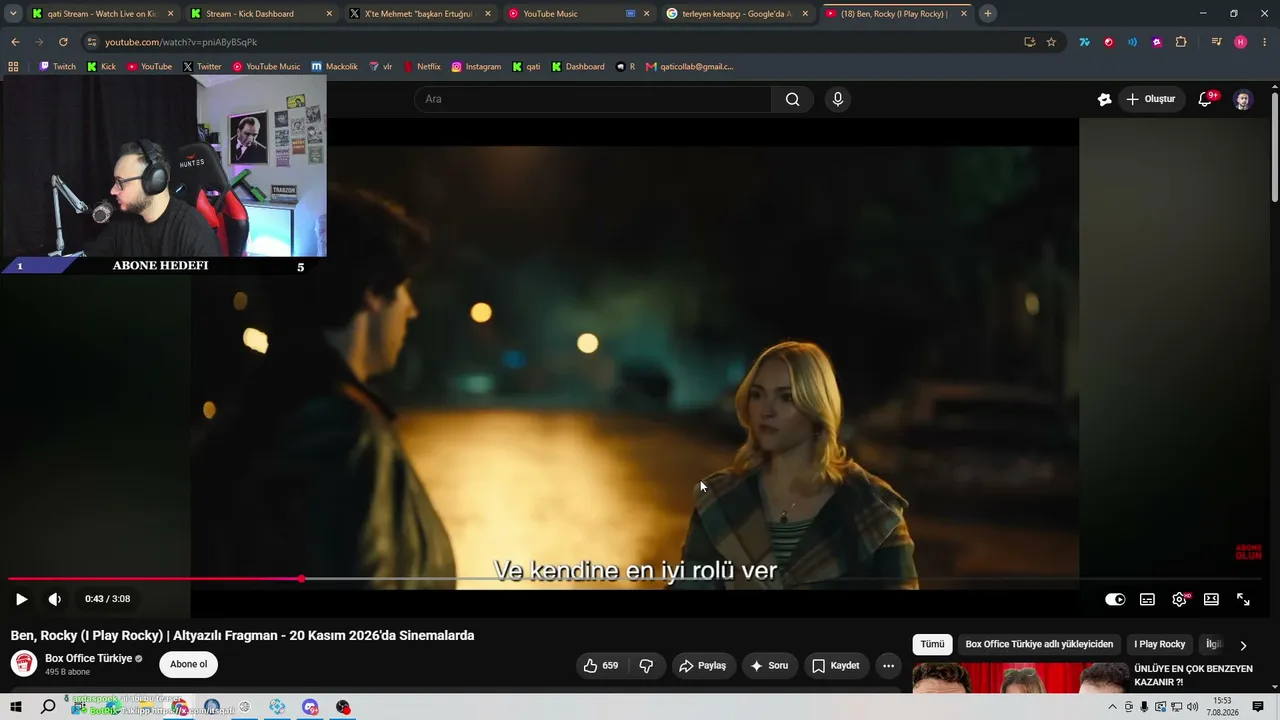The height and width of the screenshot is (720, 1280).
Task: Open the Oluştur create menu
Action: (x=1150, y=99)
